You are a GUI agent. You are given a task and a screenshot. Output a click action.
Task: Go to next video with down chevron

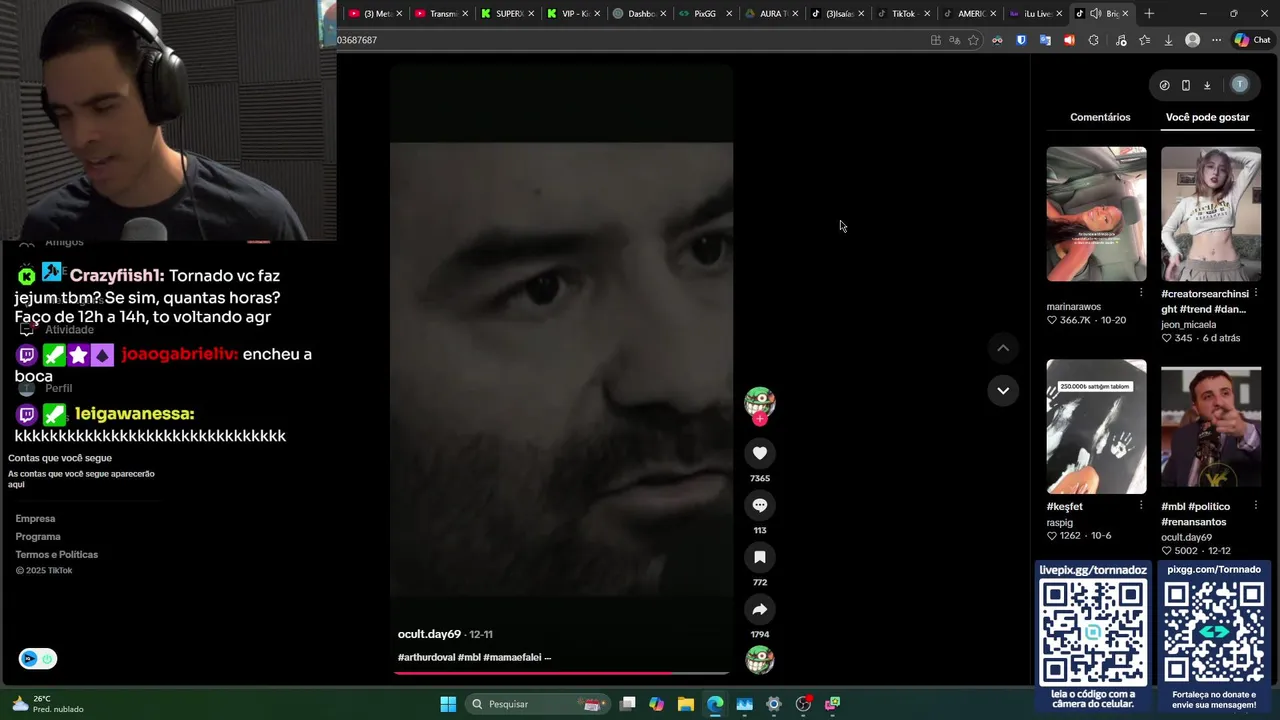click(1003, 390)
